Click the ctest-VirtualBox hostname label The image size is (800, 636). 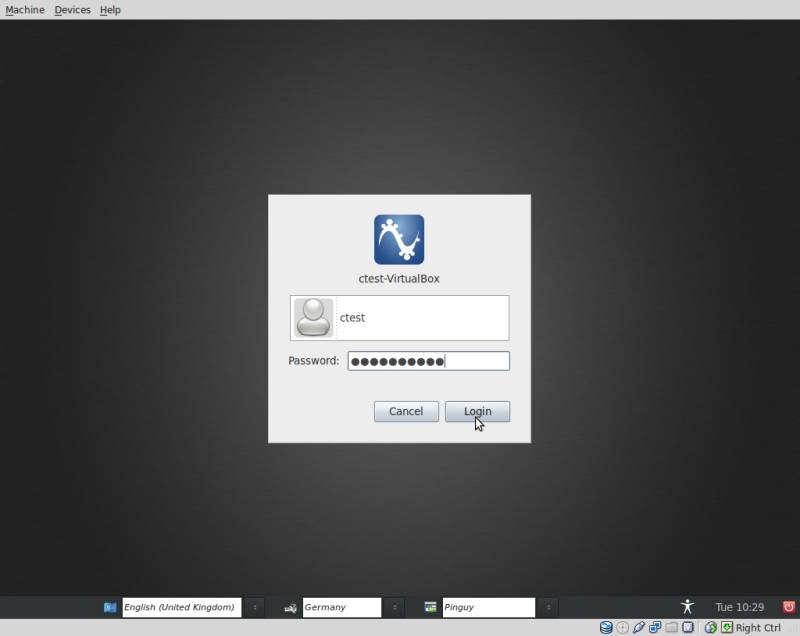[399, 278]
